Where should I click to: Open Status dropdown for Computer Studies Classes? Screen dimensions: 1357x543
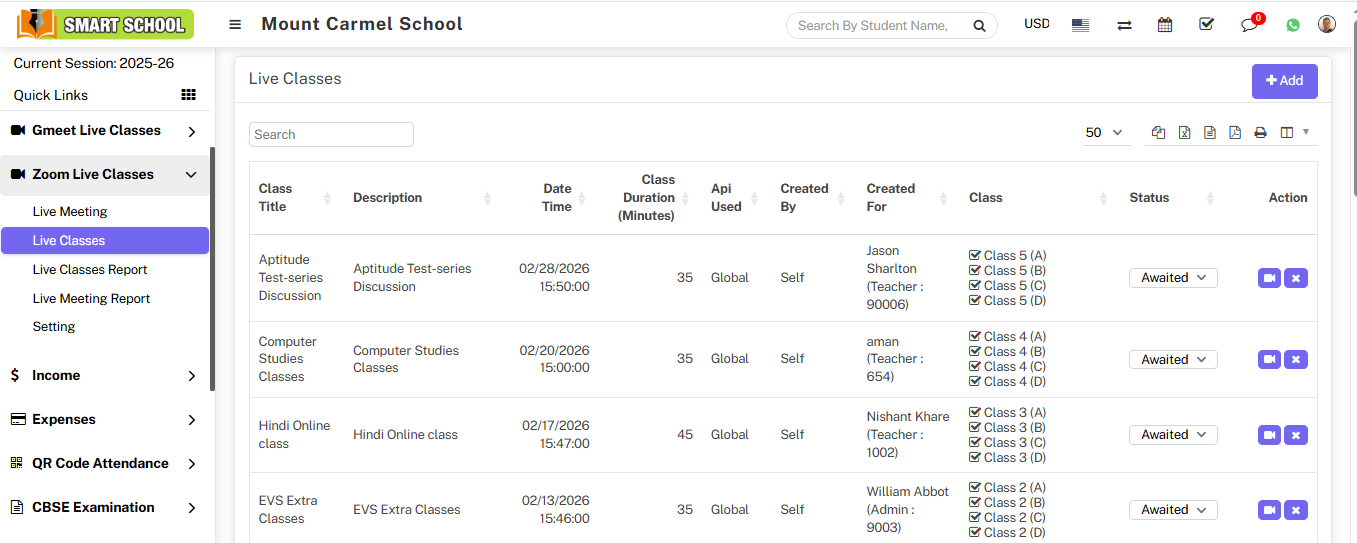1173,359
